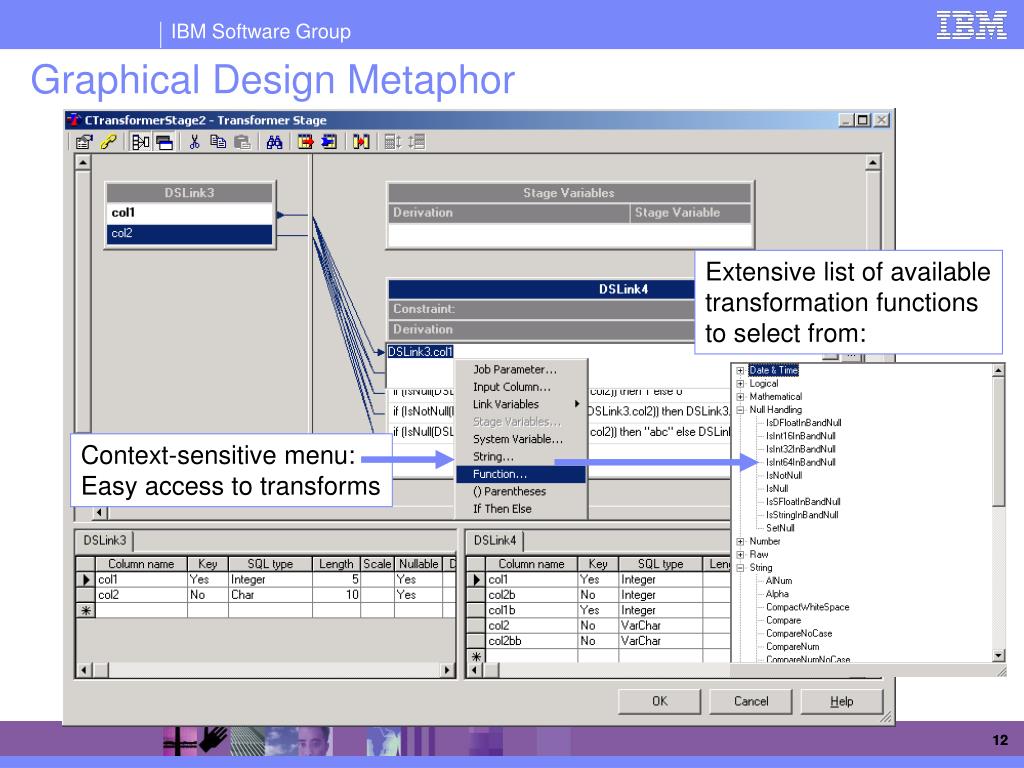Click DSLink3 grid scroll left arrow
The width and height of the screenshot is (1024, 768).
(x=84, y=670)
